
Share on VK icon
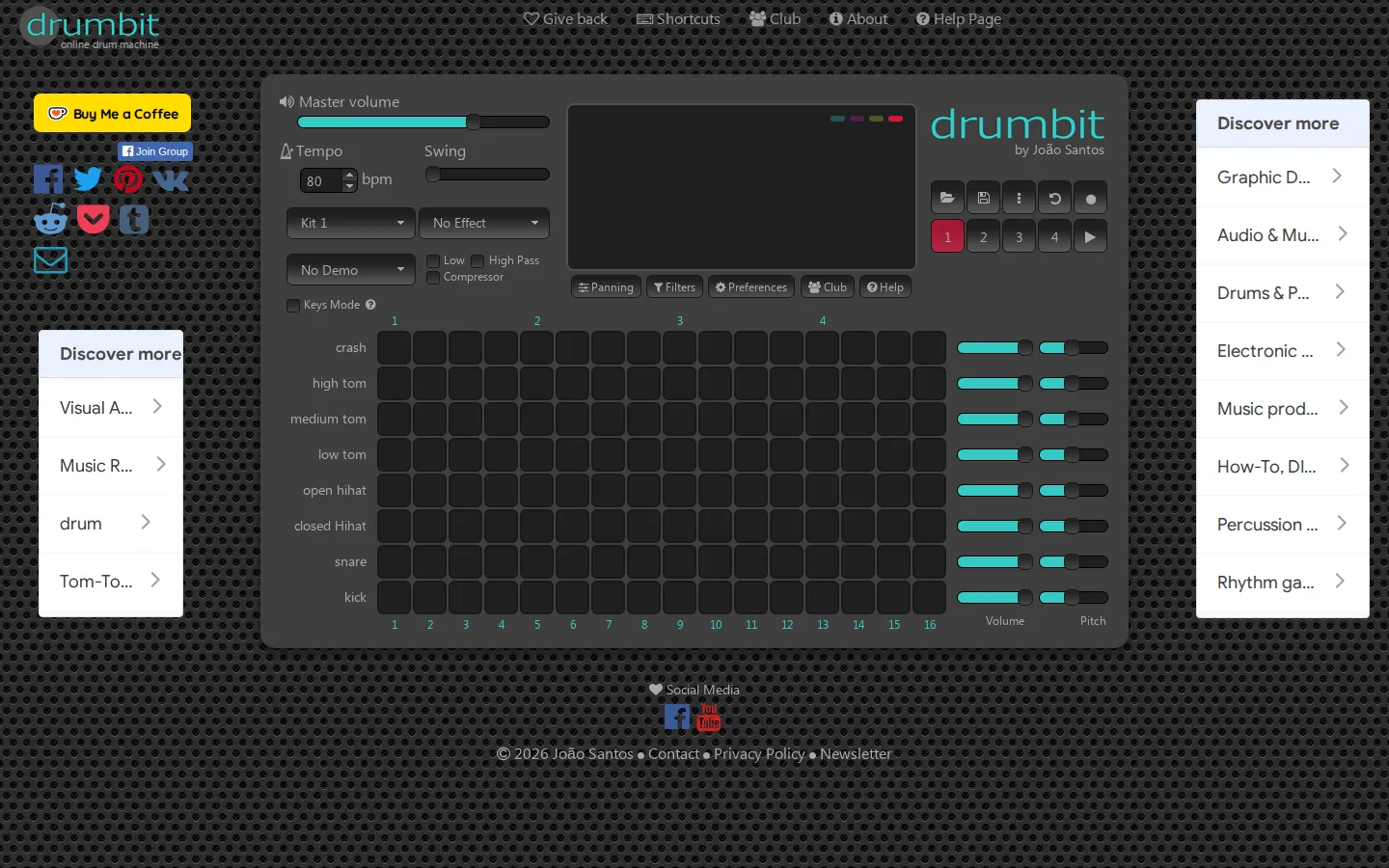click(171, 179)
